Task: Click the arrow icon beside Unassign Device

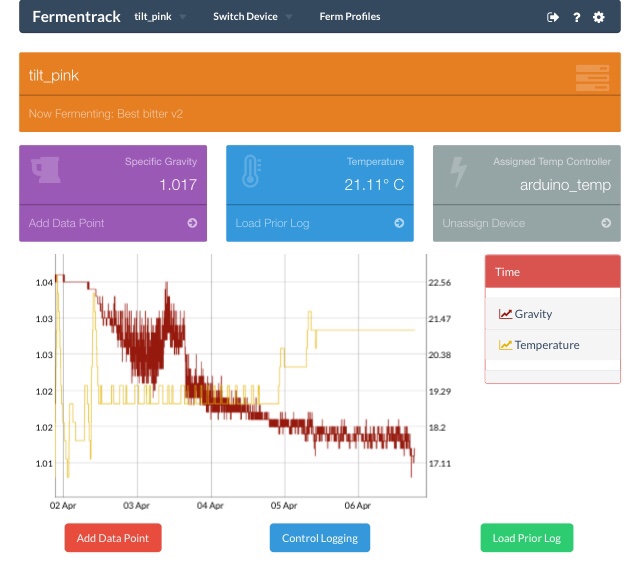Action: 606,223
